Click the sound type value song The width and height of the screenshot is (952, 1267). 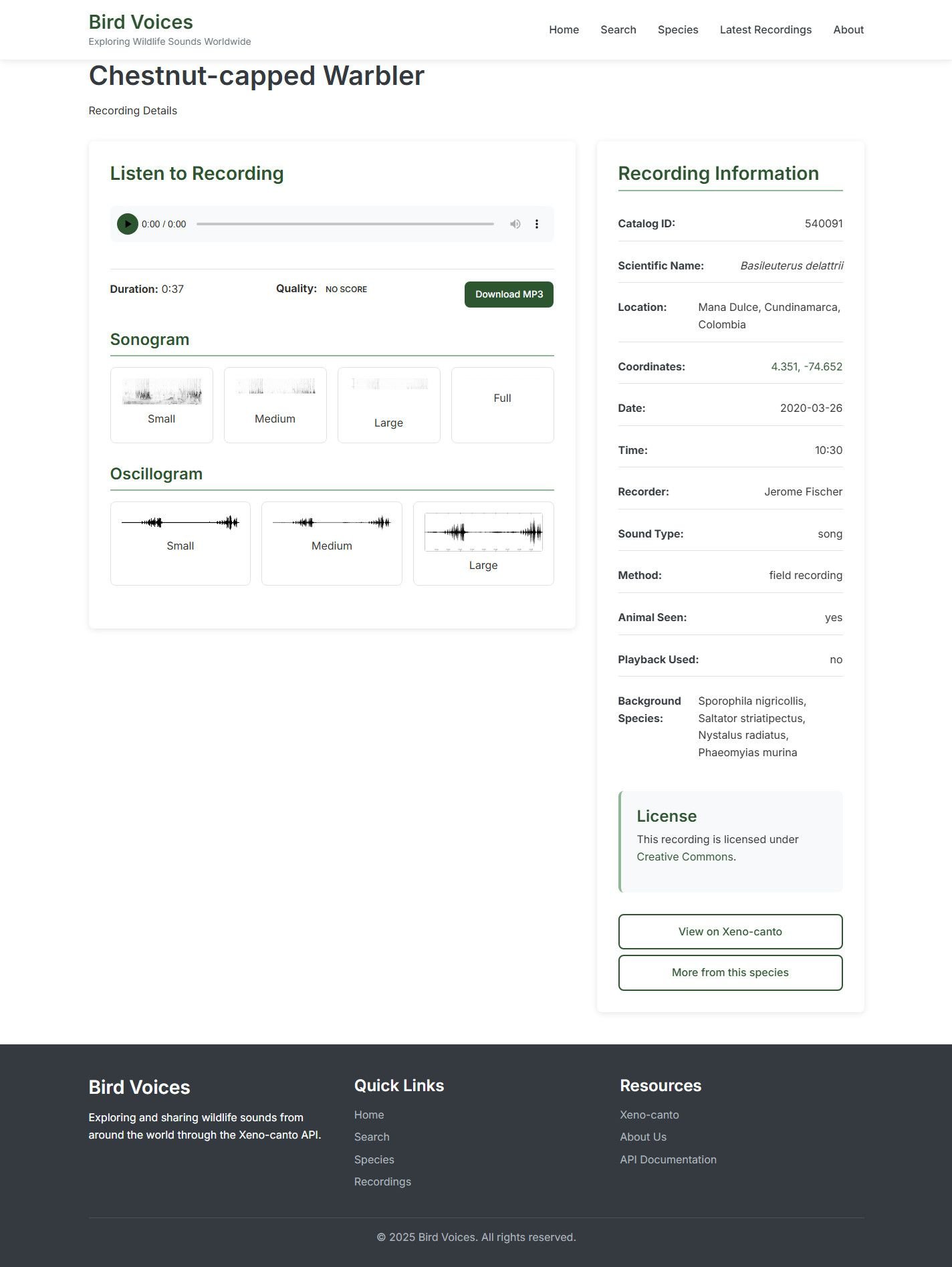(x=830, y=534)
